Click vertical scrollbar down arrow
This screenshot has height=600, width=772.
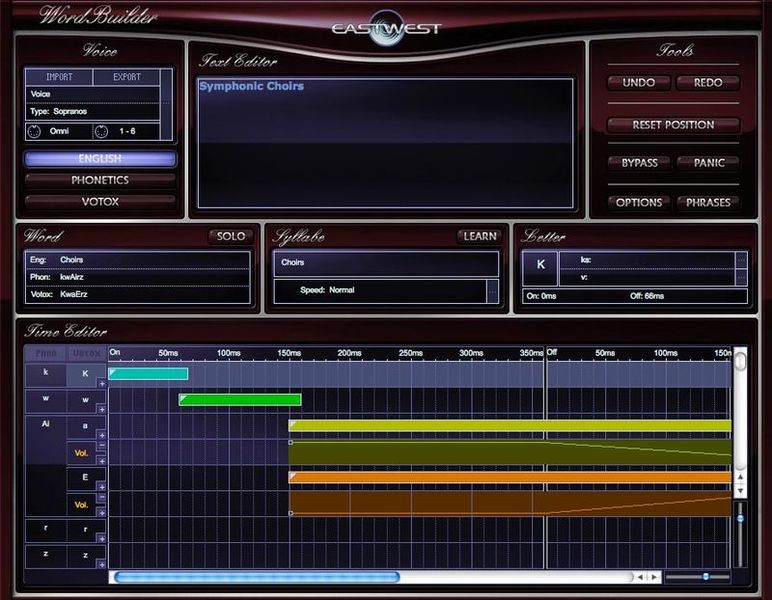point(740,491)
